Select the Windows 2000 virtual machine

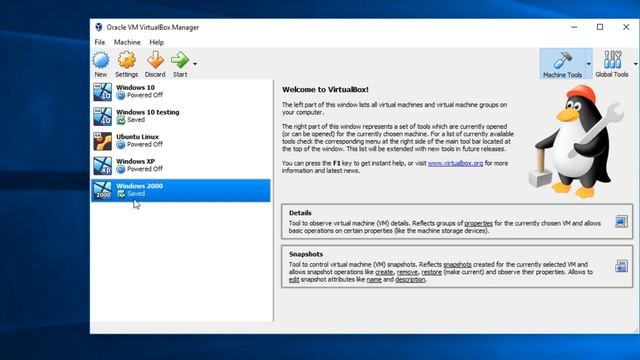[x=180, y=190]
